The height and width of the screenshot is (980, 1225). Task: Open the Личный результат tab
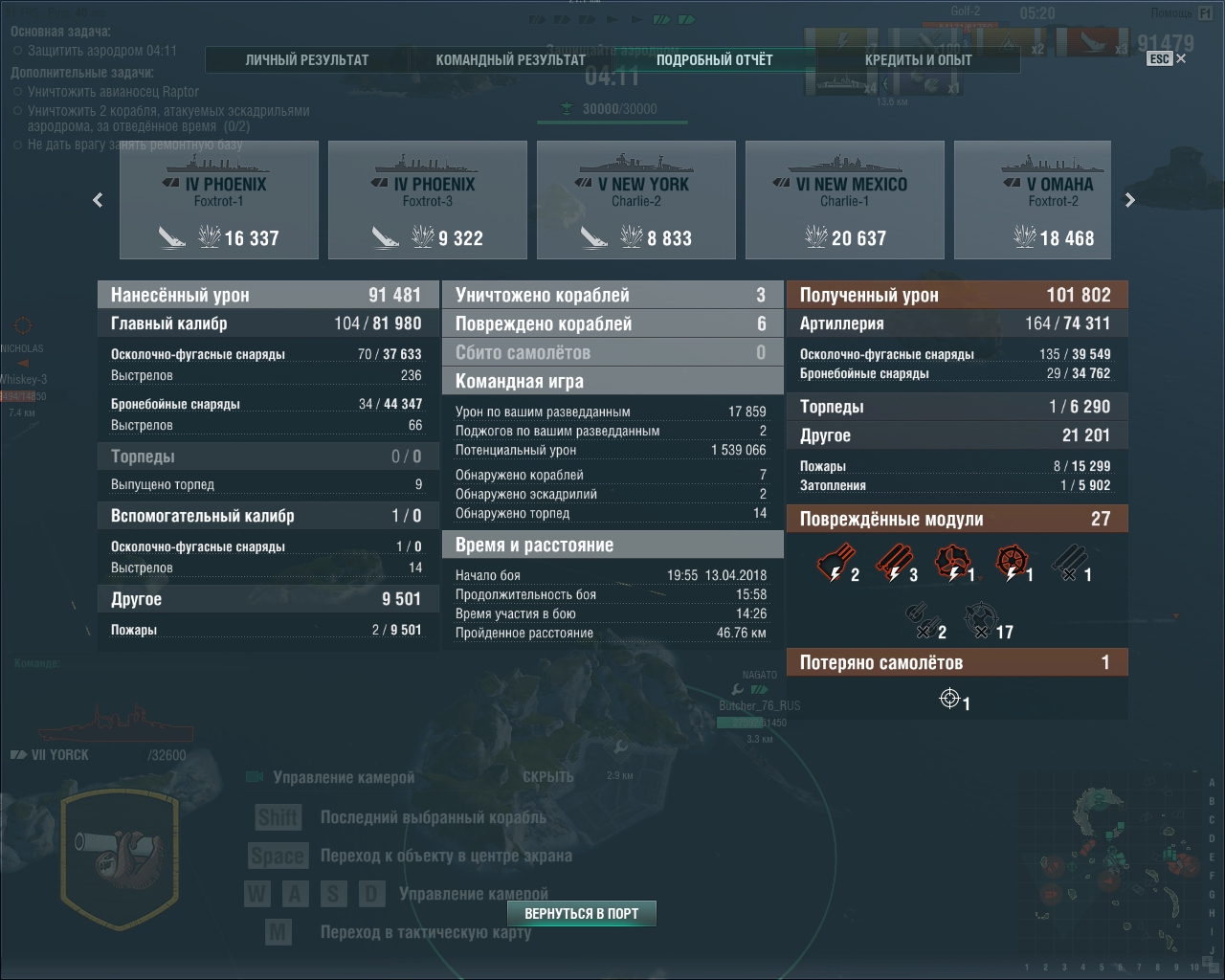coord(307,59)
